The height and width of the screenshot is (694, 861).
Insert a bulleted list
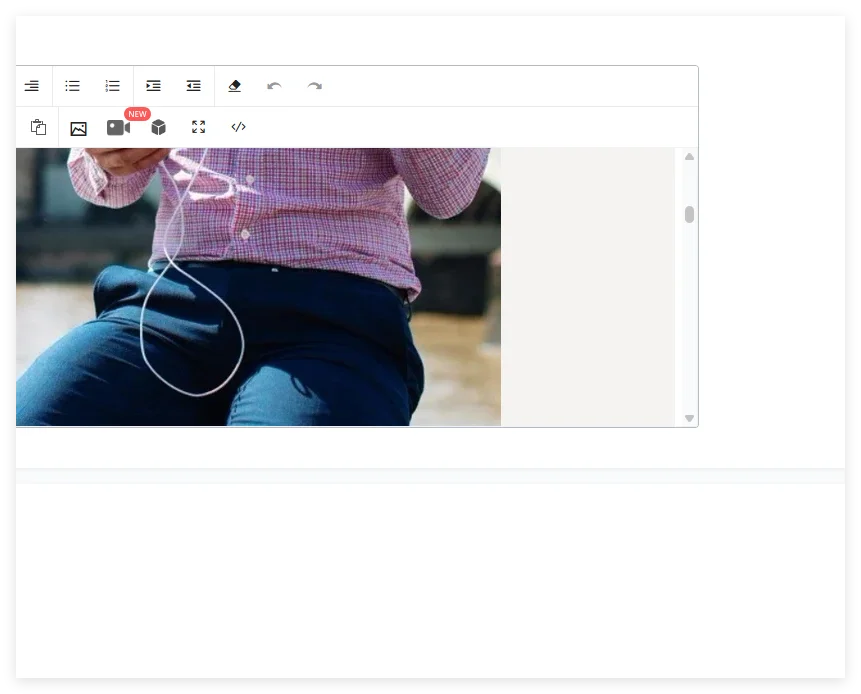click(x=72, y=86)
